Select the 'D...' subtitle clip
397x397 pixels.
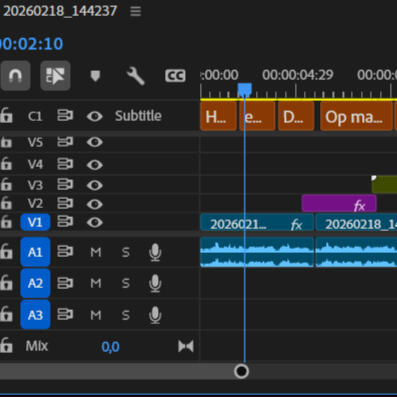pos(296,116)
